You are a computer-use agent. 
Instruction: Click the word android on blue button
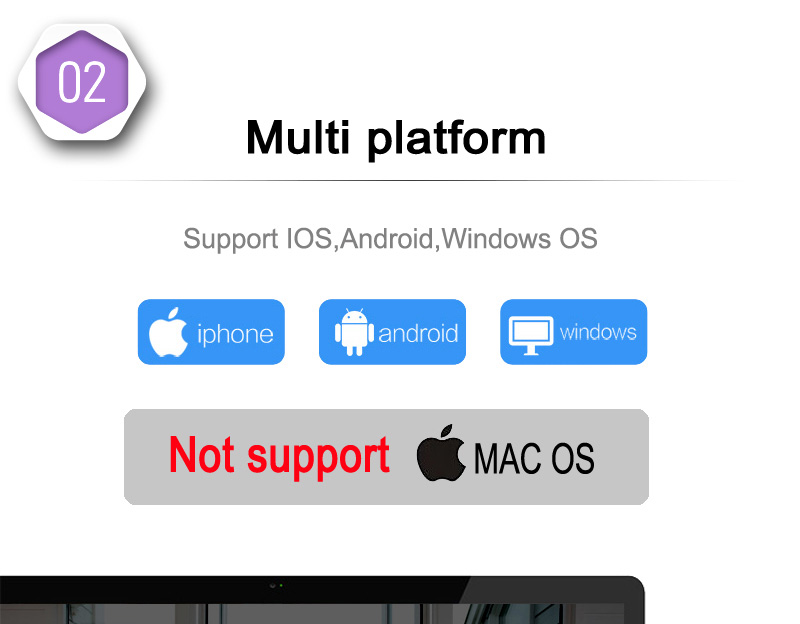click(x=418, y=334)
